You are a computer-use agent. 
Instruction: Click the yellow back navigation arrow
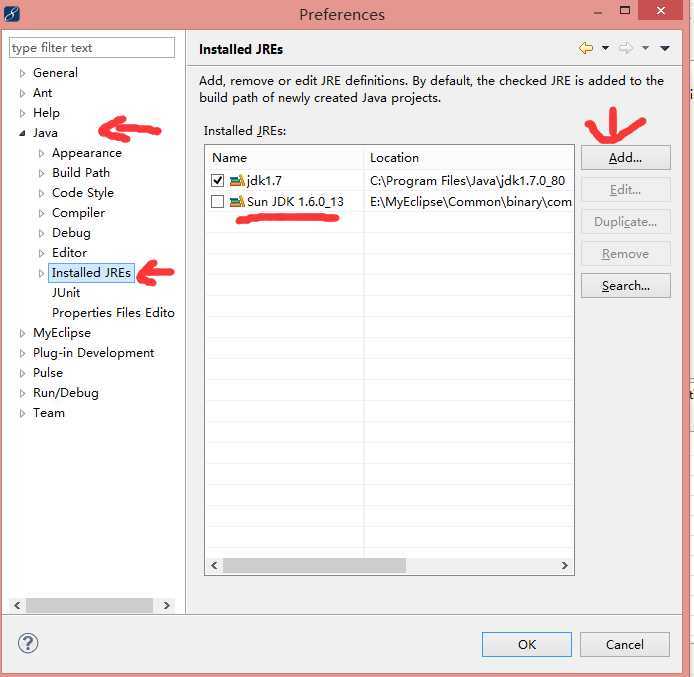point(586,48)
